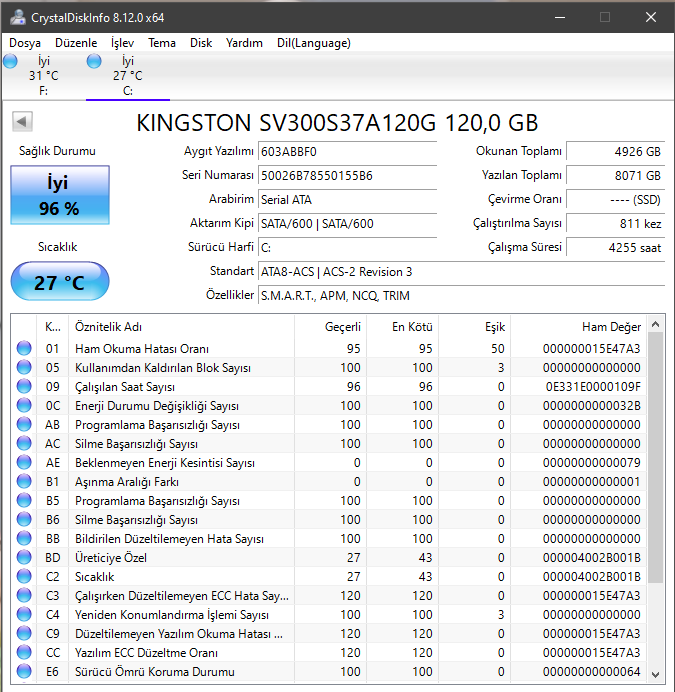Open the Yardım menu
The width and height of the screenshot is (675, 692).
[244, 43]
